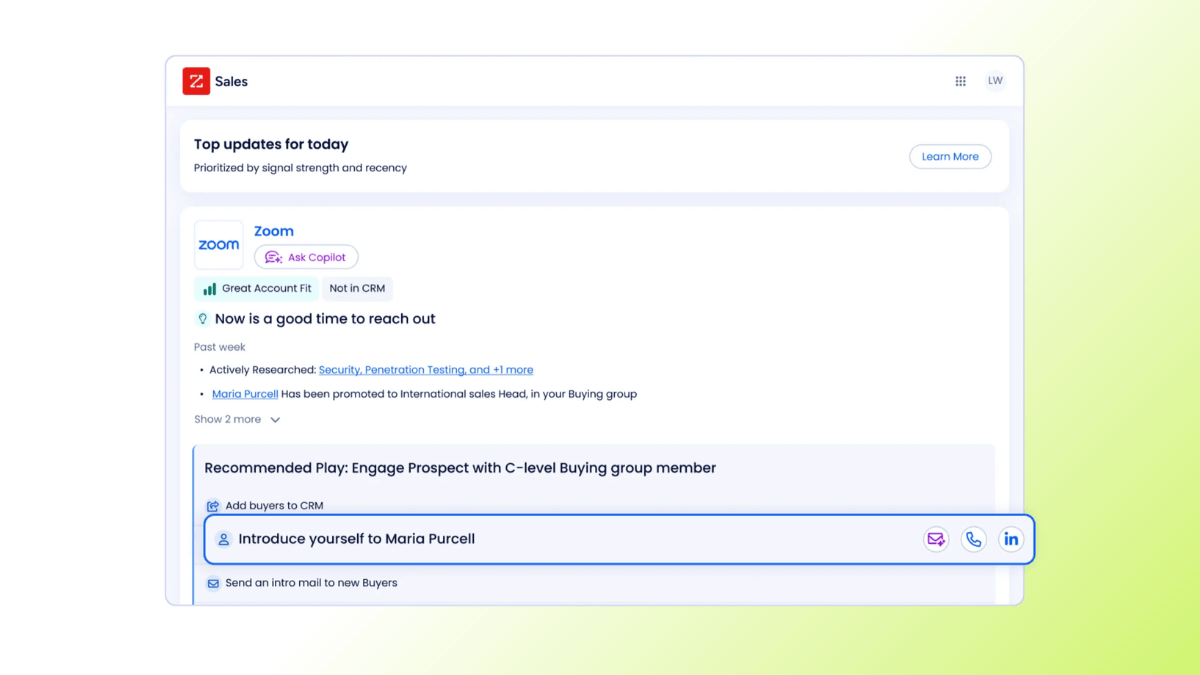Click the chevron beside Show 2 more
The width and height of the screenshot is (1200, 675).
click(x=275, y=420)
